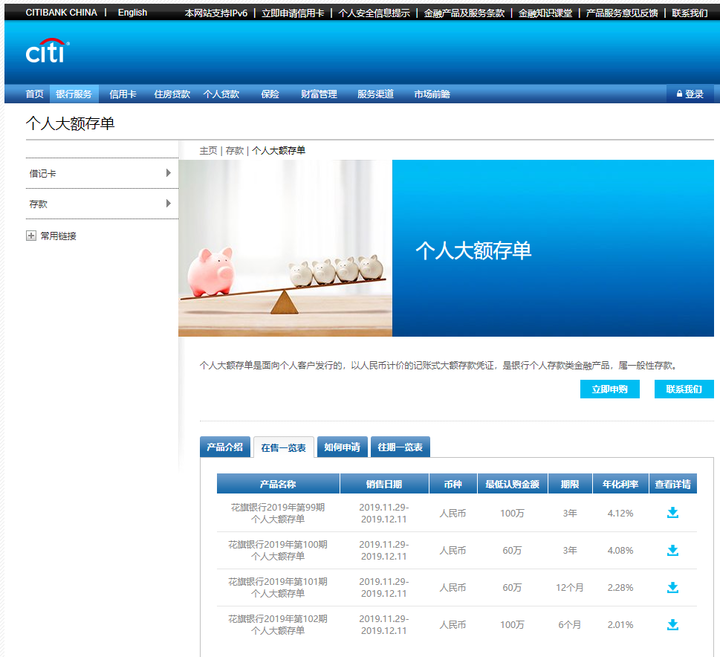
Task: Click 个人大额存单 in breadcrumb
Action: [x=278, y=150]
